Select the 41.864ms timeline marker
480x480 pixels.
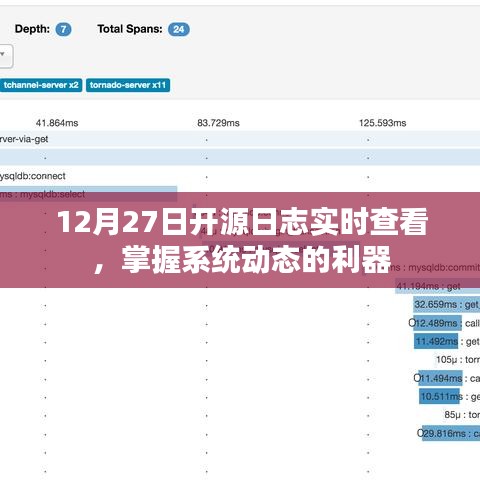[57, 123]
